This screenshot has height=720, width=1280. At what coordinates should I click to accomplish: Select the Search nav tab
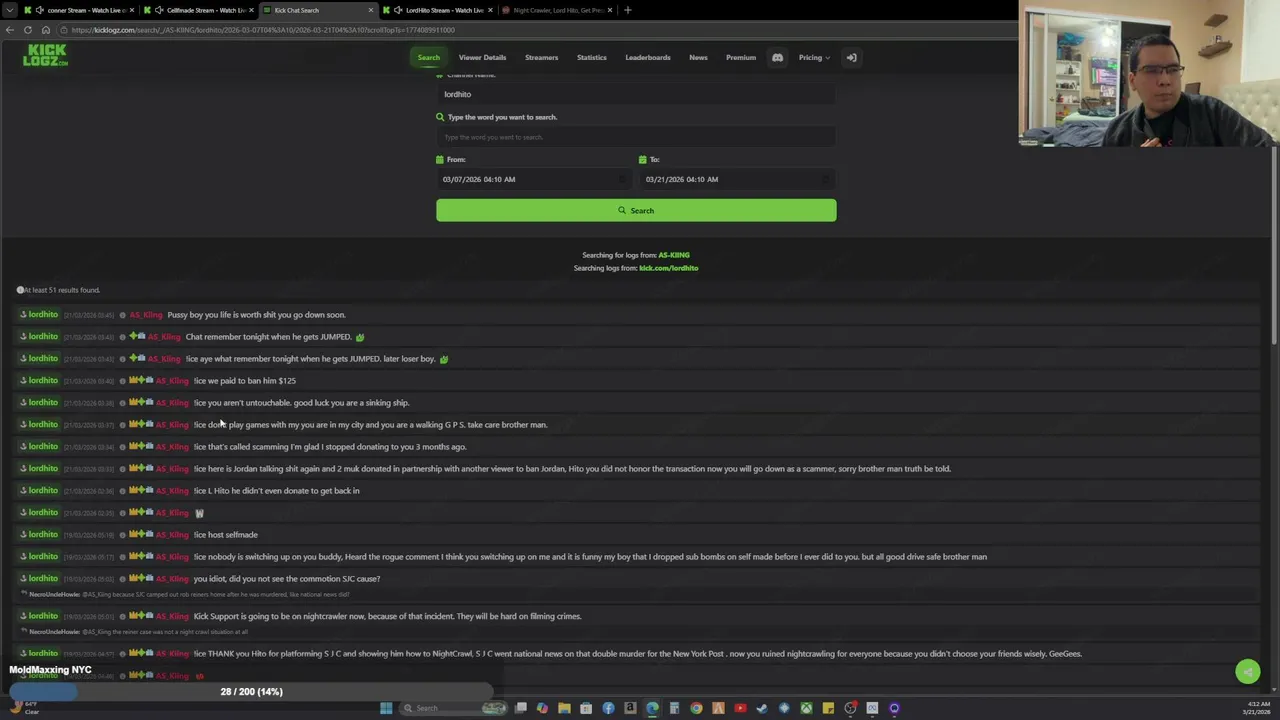point(428,57)
